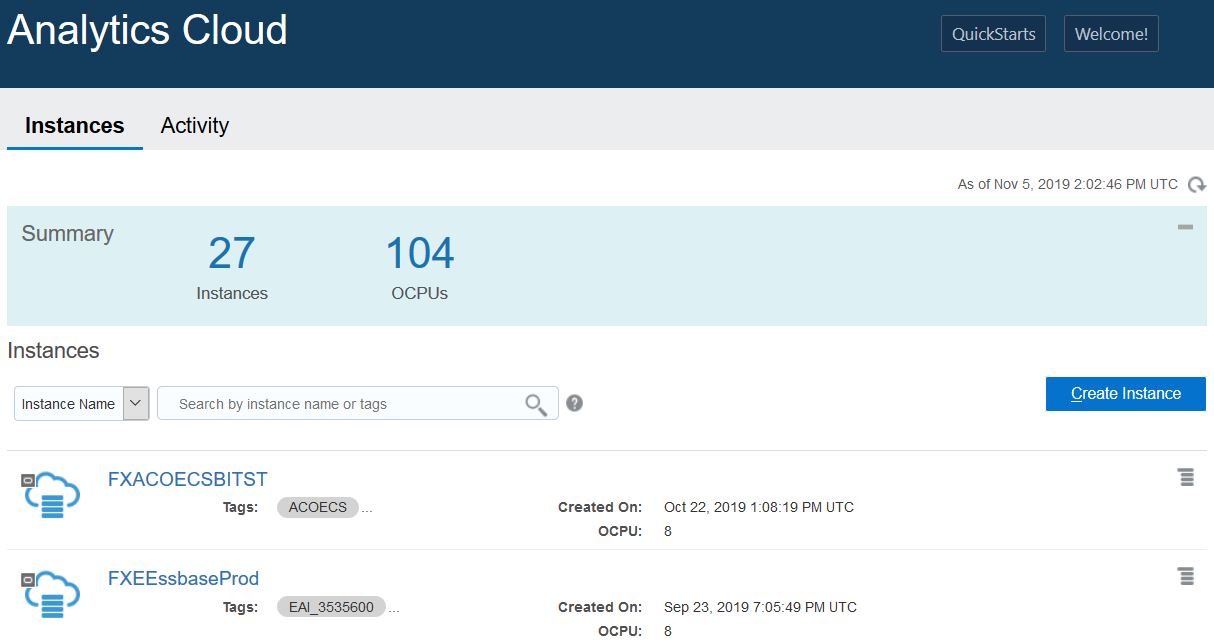Open the FXACOECSBITST instance actions menu

[x=1186, y=477]
